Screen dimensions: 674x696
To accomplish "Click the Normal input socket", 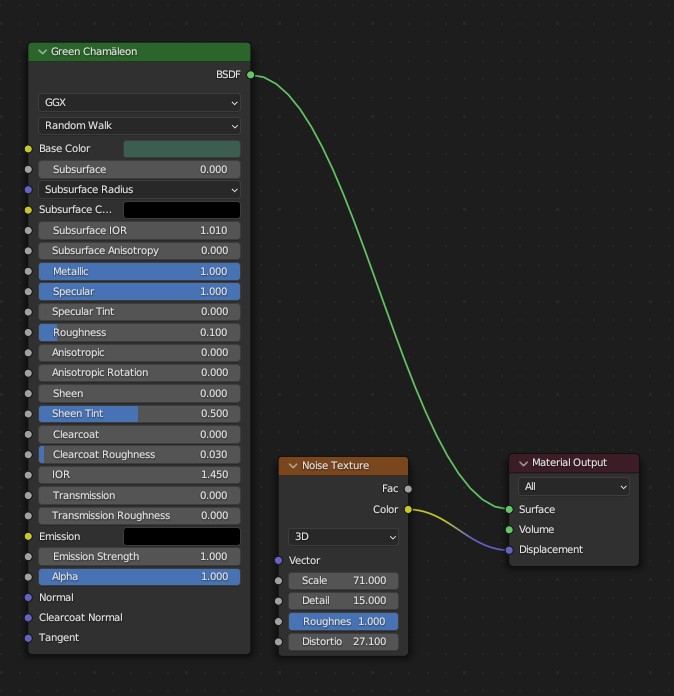I will [x=28, y=598].
